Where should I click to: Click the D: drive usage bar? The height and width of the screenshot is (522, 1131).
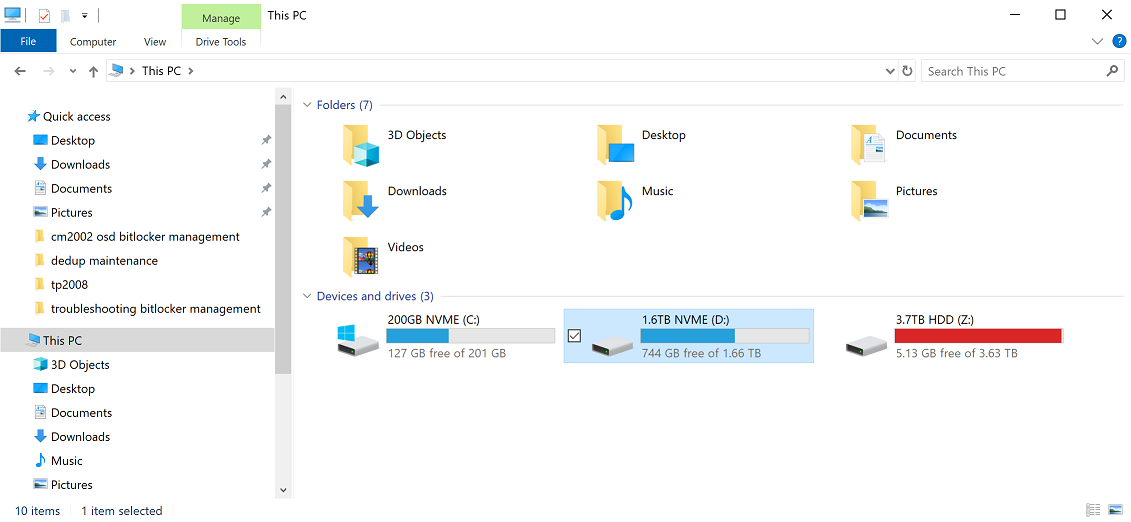(725, 335)
